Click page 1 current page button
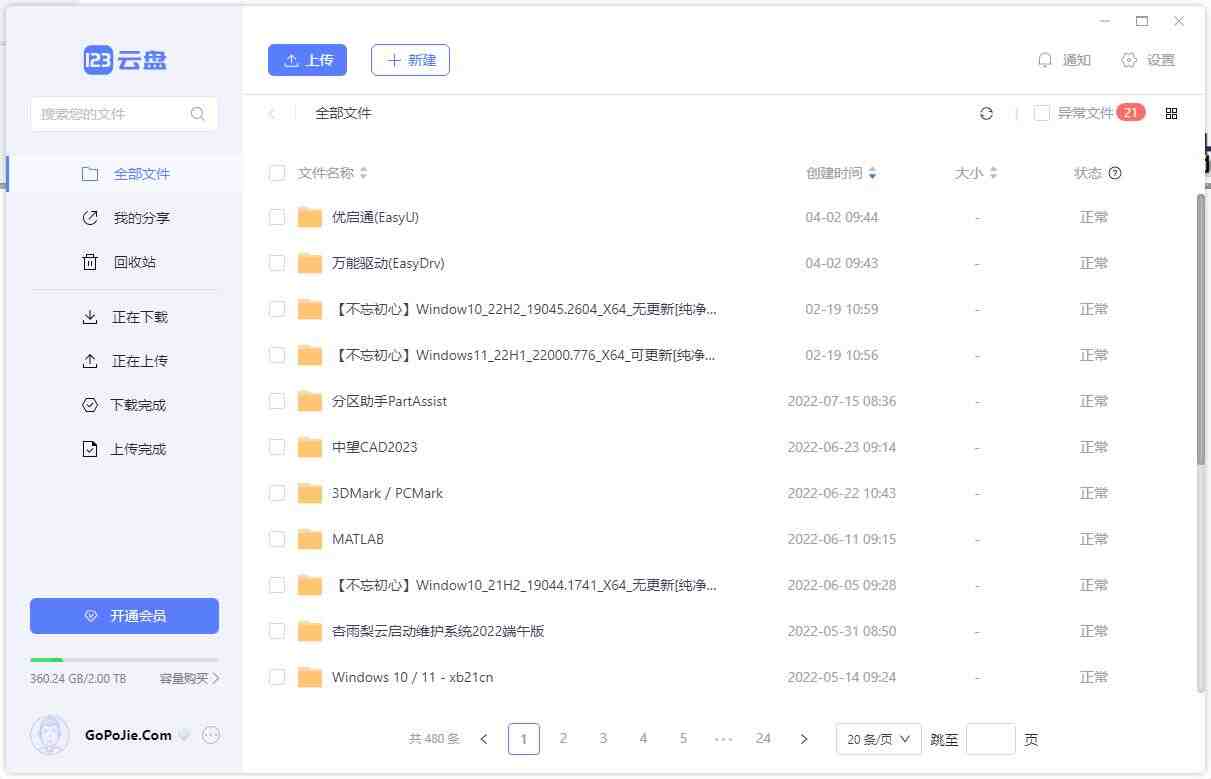The width and height of the screenshot is (1211, 779). pos(523,739)
